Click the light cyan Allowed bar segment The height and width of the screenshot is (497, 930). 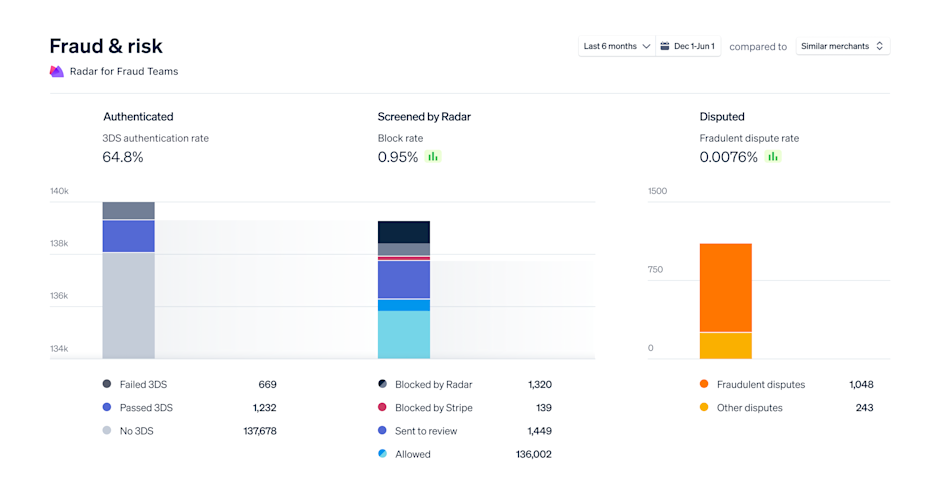click(x=403, y=334)
